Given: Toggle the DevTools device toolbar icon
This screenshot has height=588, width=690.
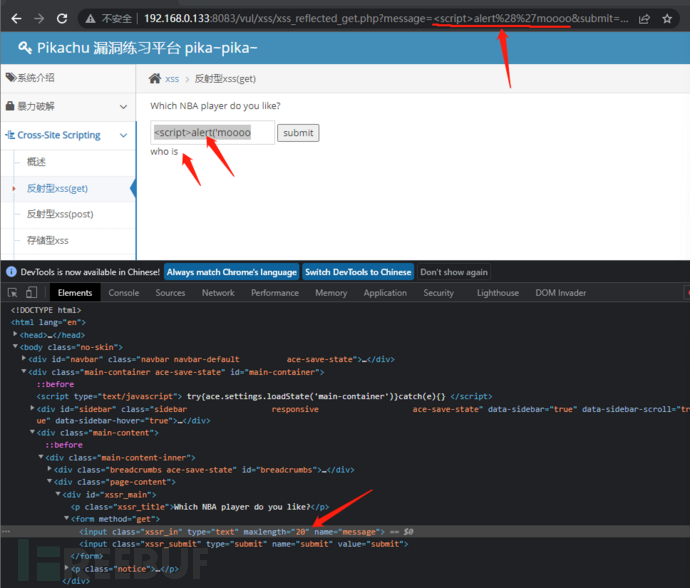Looking at the screenshot, I should pyautogui.click(x=32, y=293).
